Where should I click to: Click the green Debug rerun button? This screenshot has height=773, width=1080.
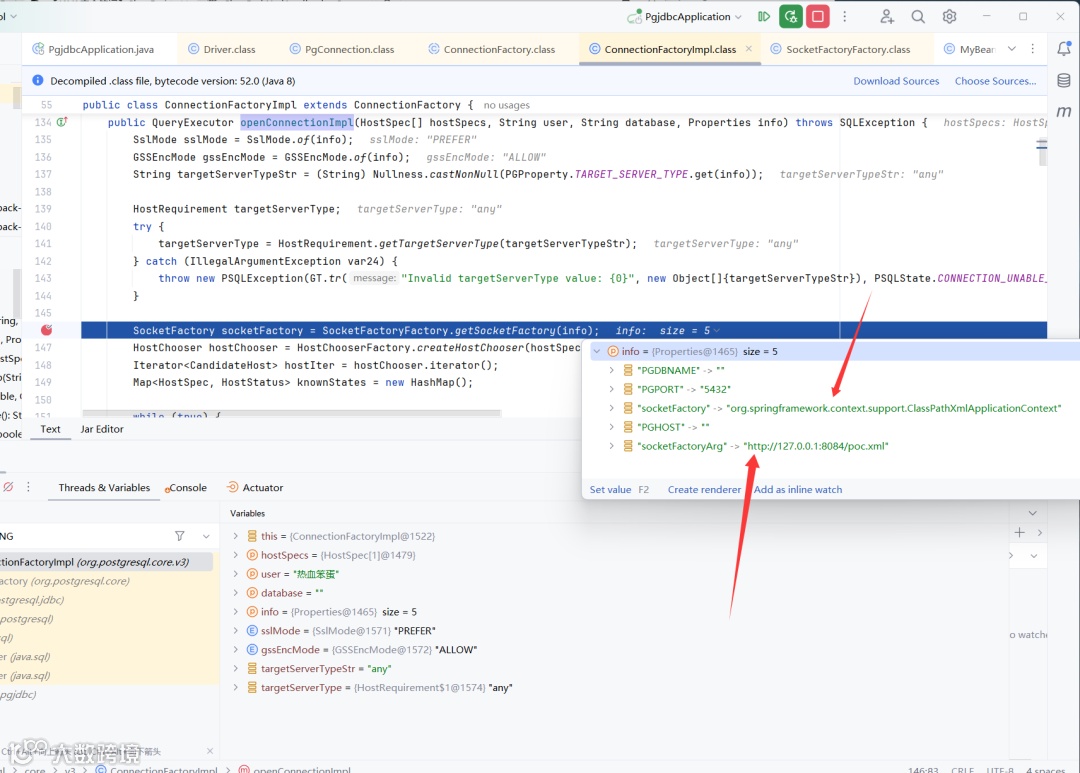tap(791, 17)
